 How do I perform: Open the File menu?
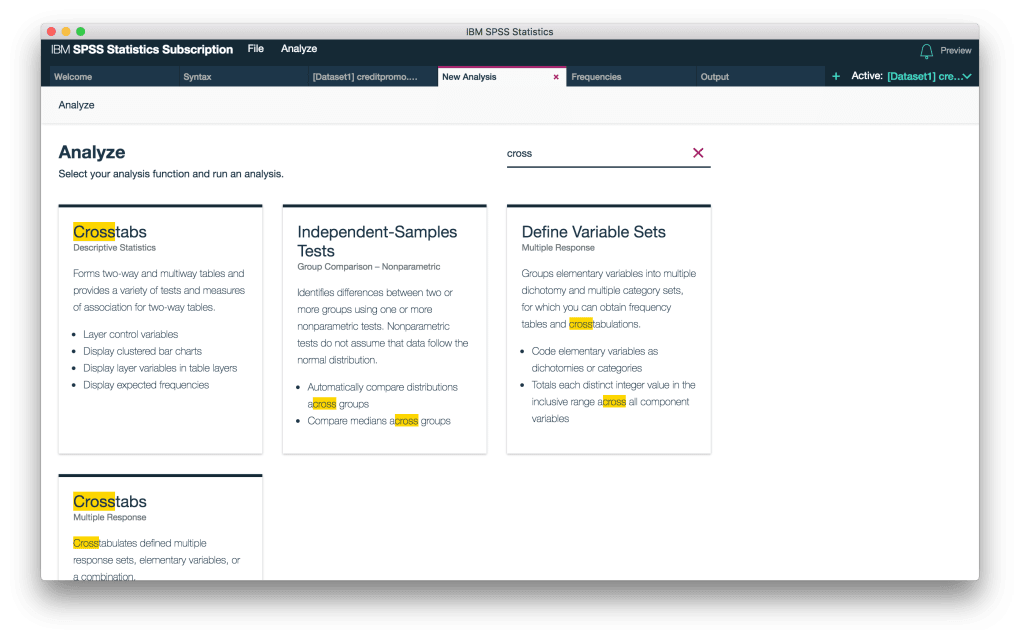(256, 49)
